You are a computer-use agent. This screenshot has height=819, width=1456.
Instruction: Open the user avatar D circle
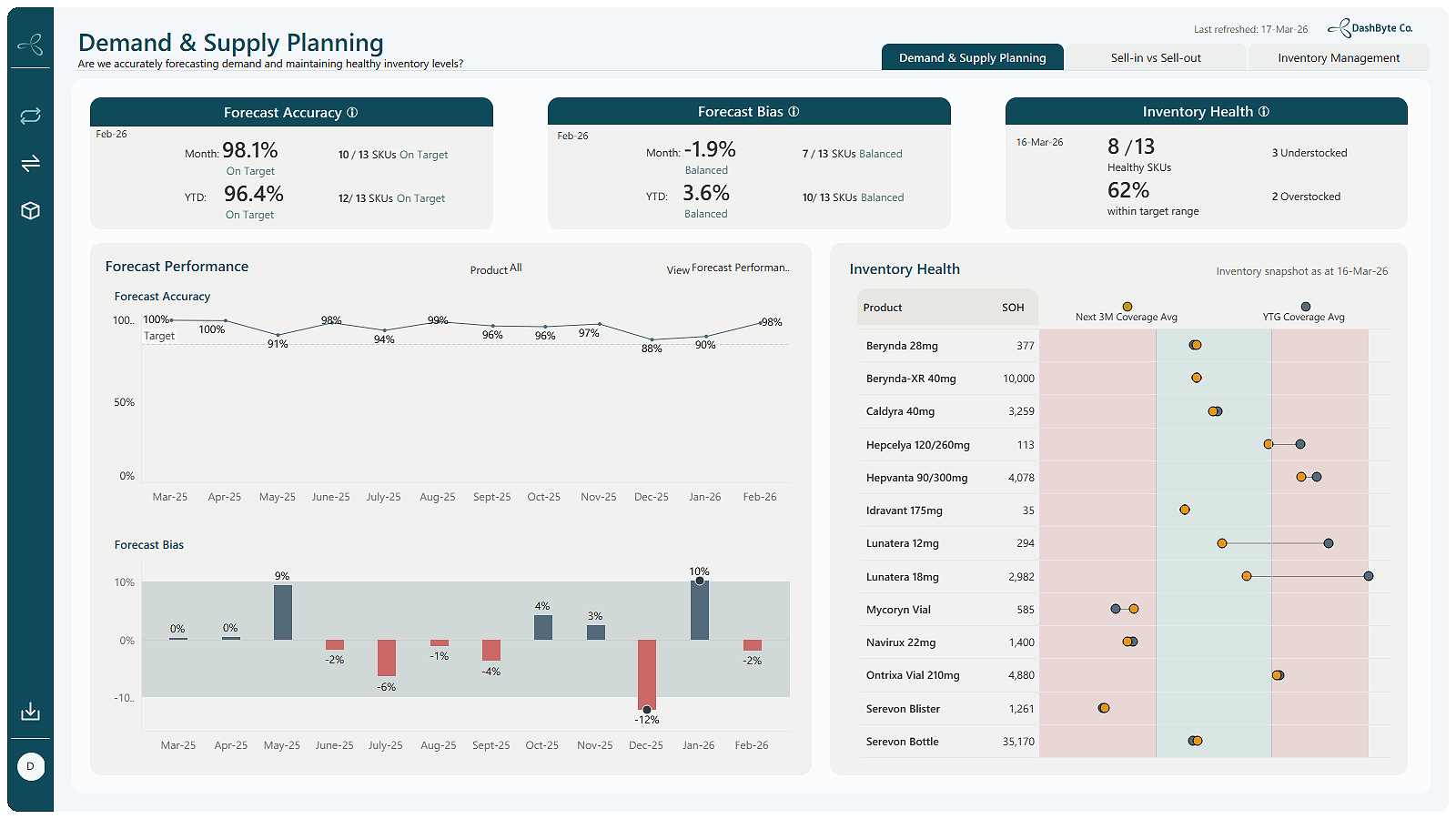point(30,766)
